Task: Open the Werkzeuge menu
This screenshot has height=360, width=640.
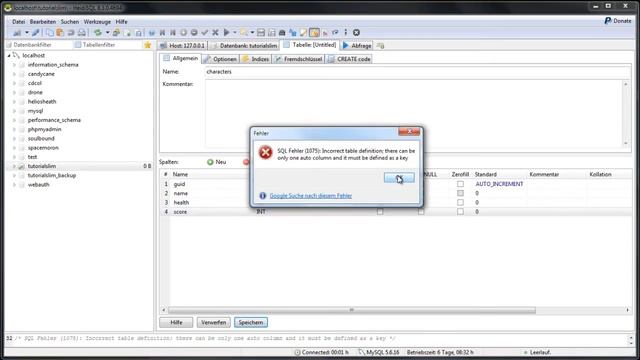Action: (x=97, y=22)
